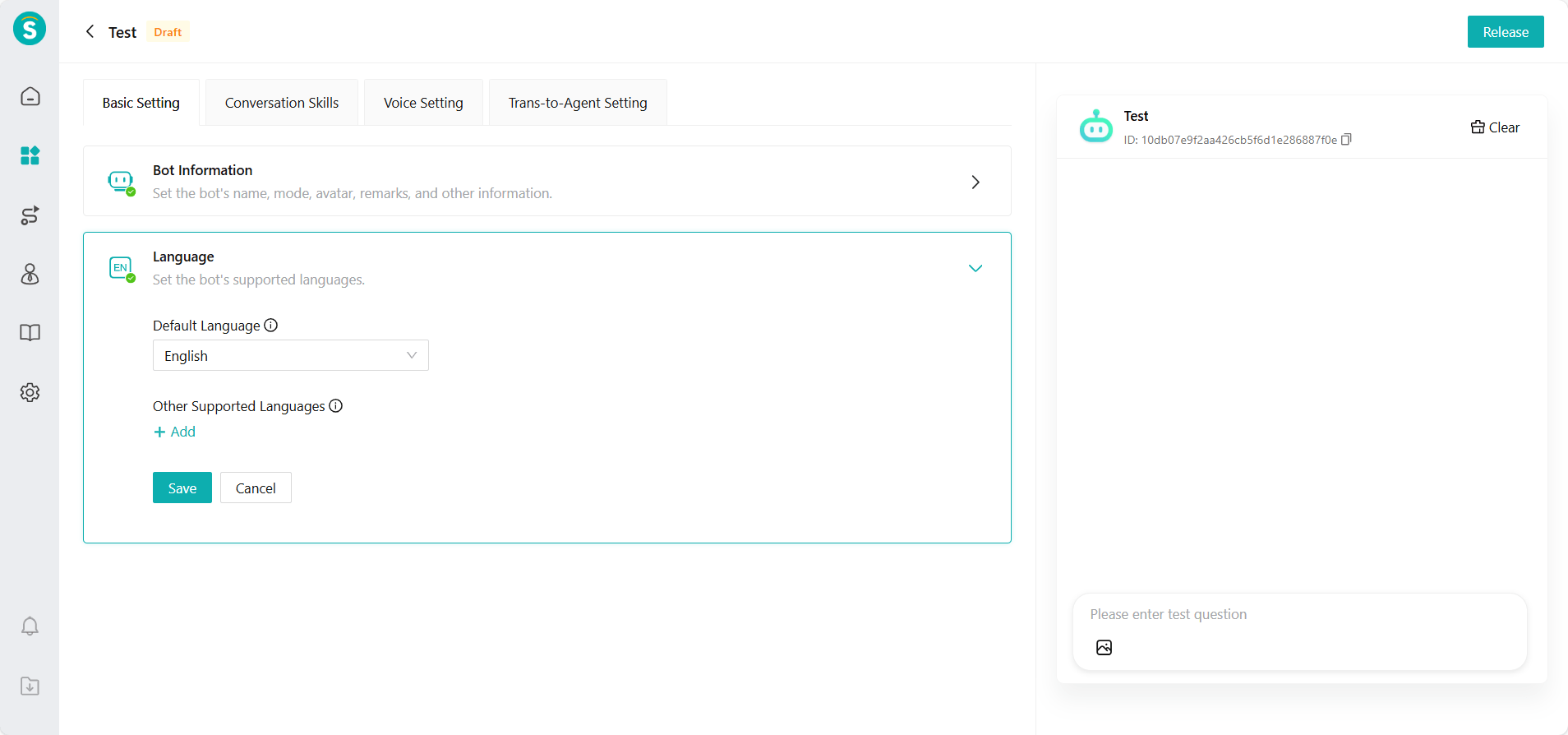
Task: Select the bot apps grid icon
Action: pyautogui.click(x=30, y=155)
